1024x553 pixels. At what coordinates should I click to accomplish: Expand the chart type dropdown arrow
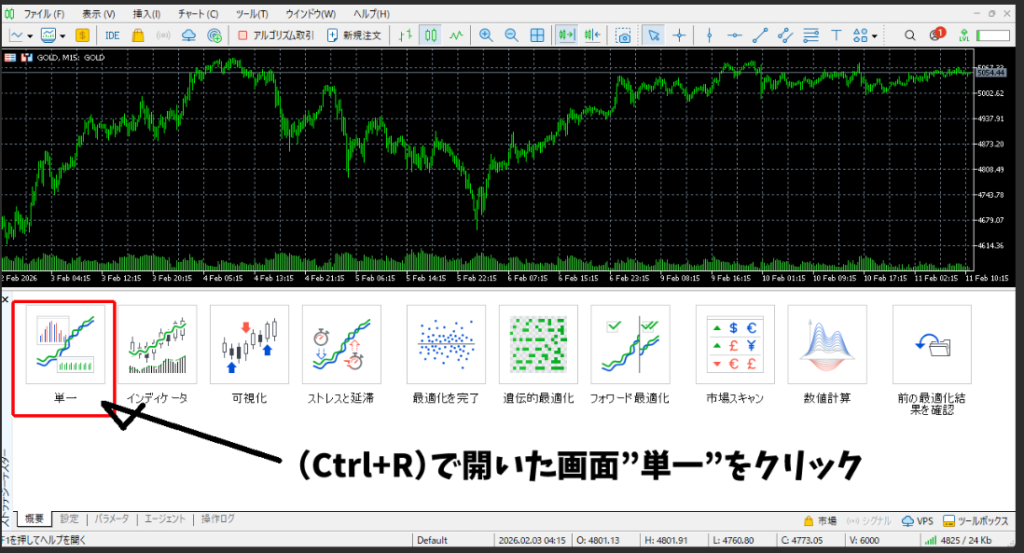click(x=32, y=35)
